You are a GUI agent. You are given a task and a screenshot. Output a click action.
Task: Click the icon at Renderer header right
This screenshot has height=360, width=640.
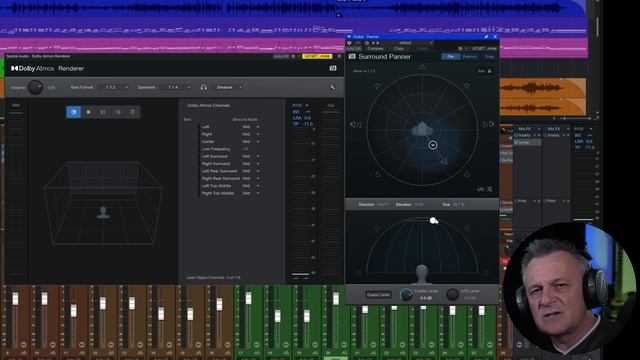[333, 68]
